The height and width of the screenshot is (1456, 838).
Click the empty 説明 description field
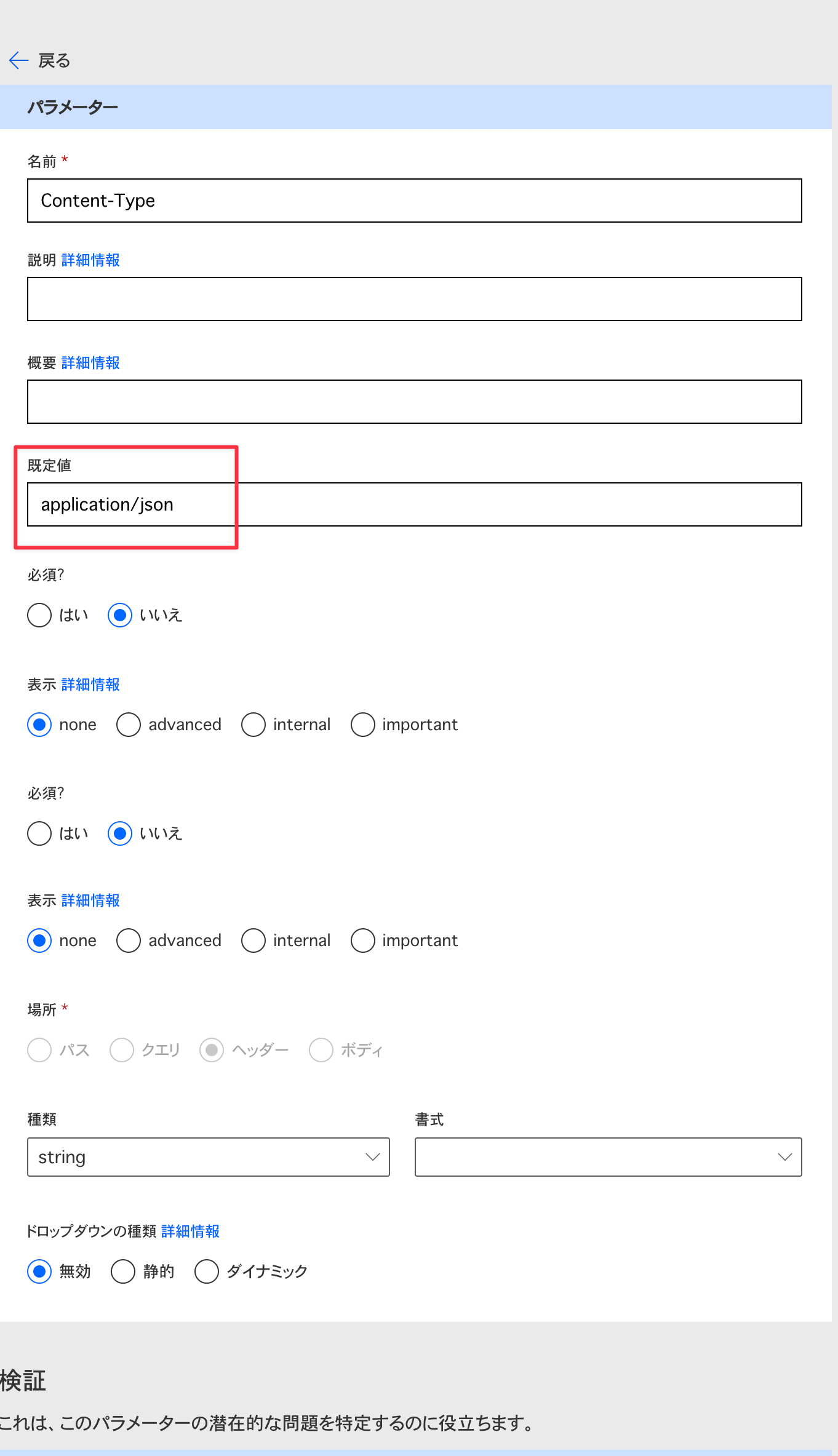point(415,299)
